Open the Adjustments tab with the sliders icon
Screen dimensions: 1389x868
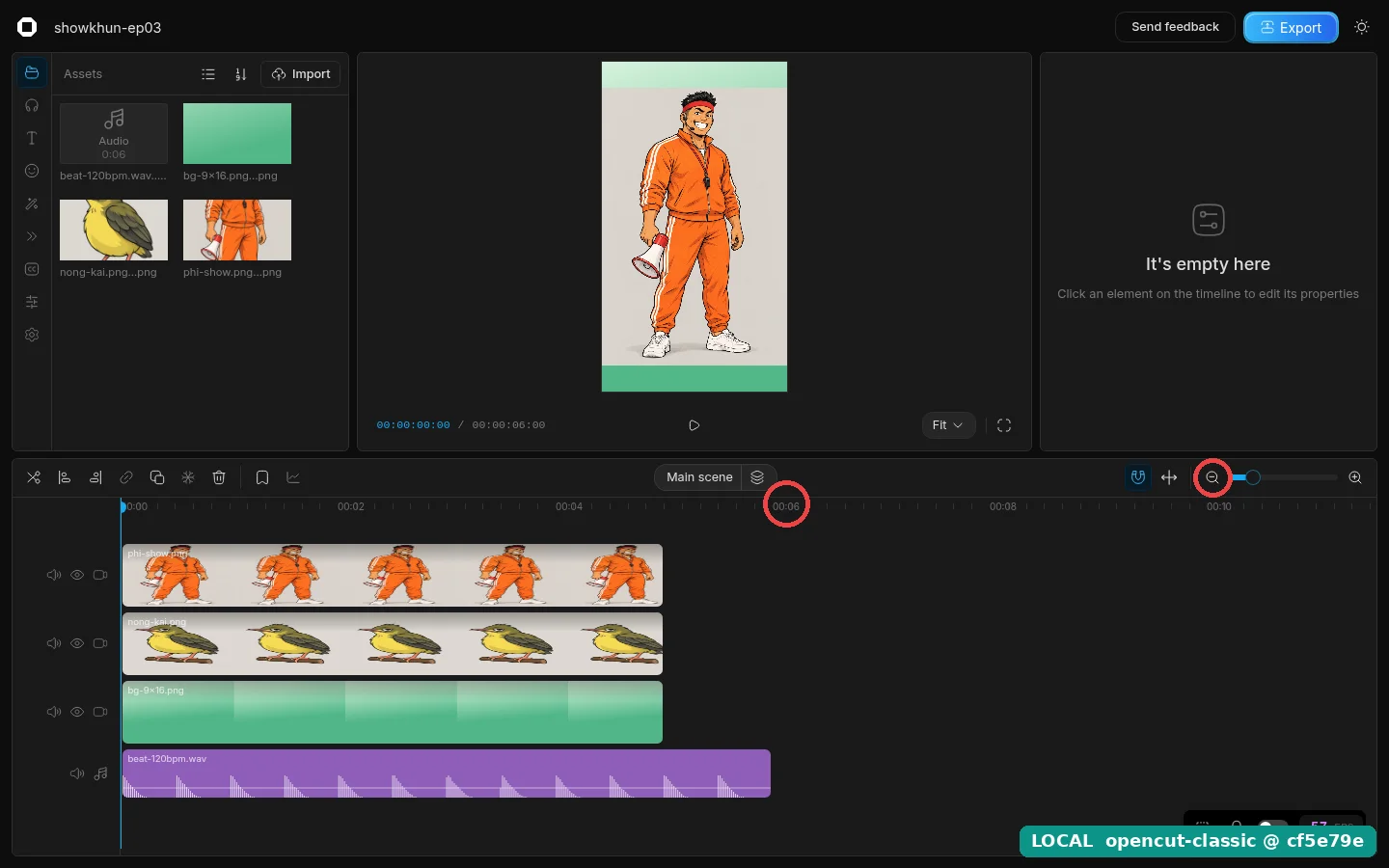pyautogui.click(x=32, y=302)
